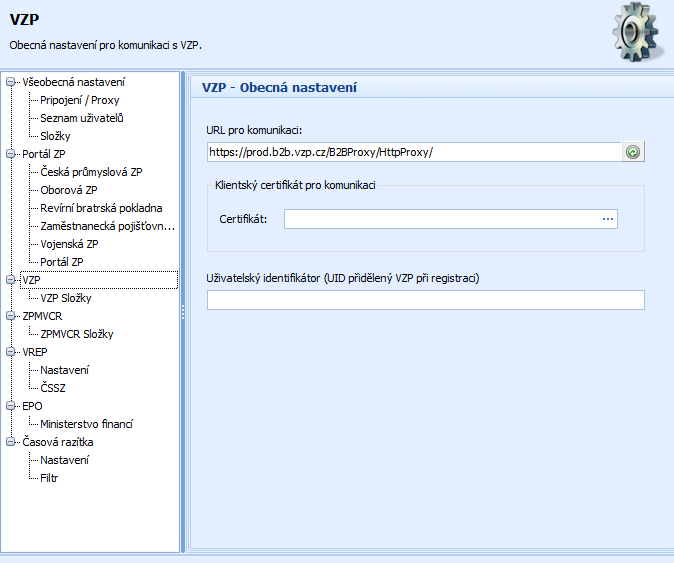Select the VZP tree item

[x=99, y=280]
